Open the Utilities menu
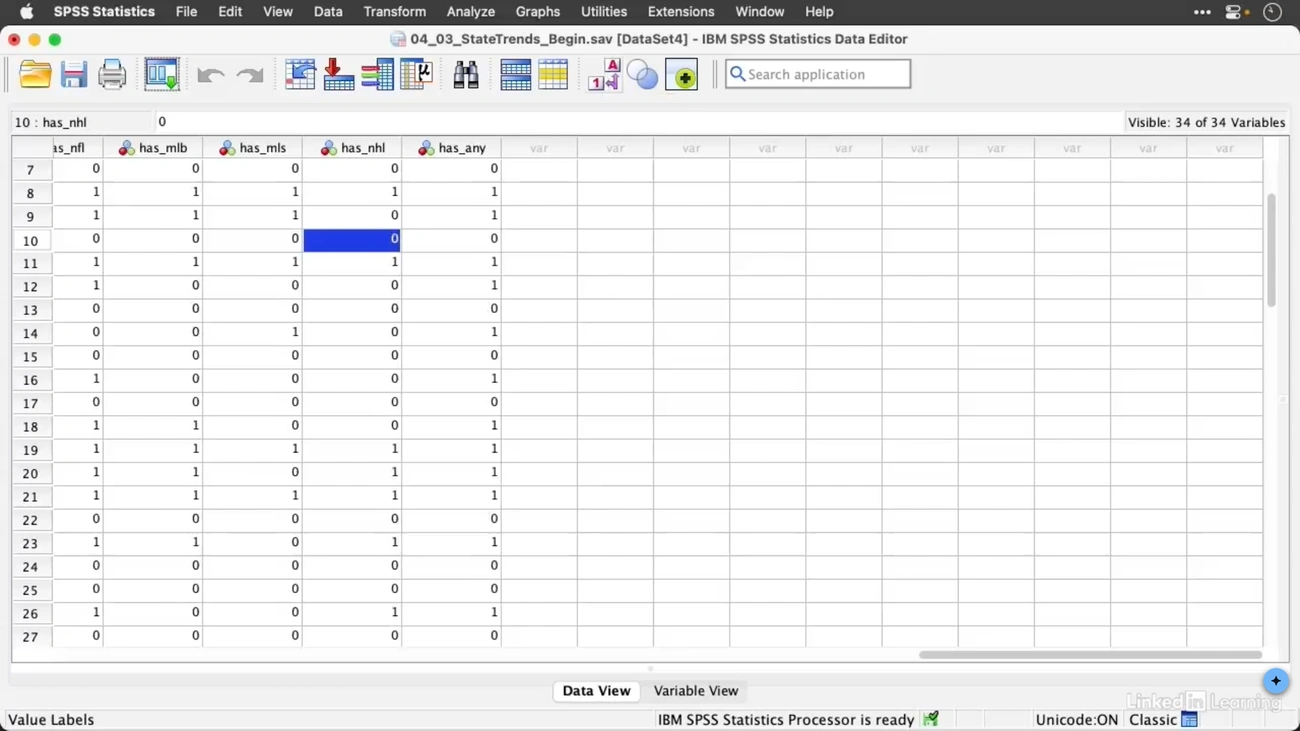Image resolution: width=1300 pixels, height=731 pixels. 604,12
